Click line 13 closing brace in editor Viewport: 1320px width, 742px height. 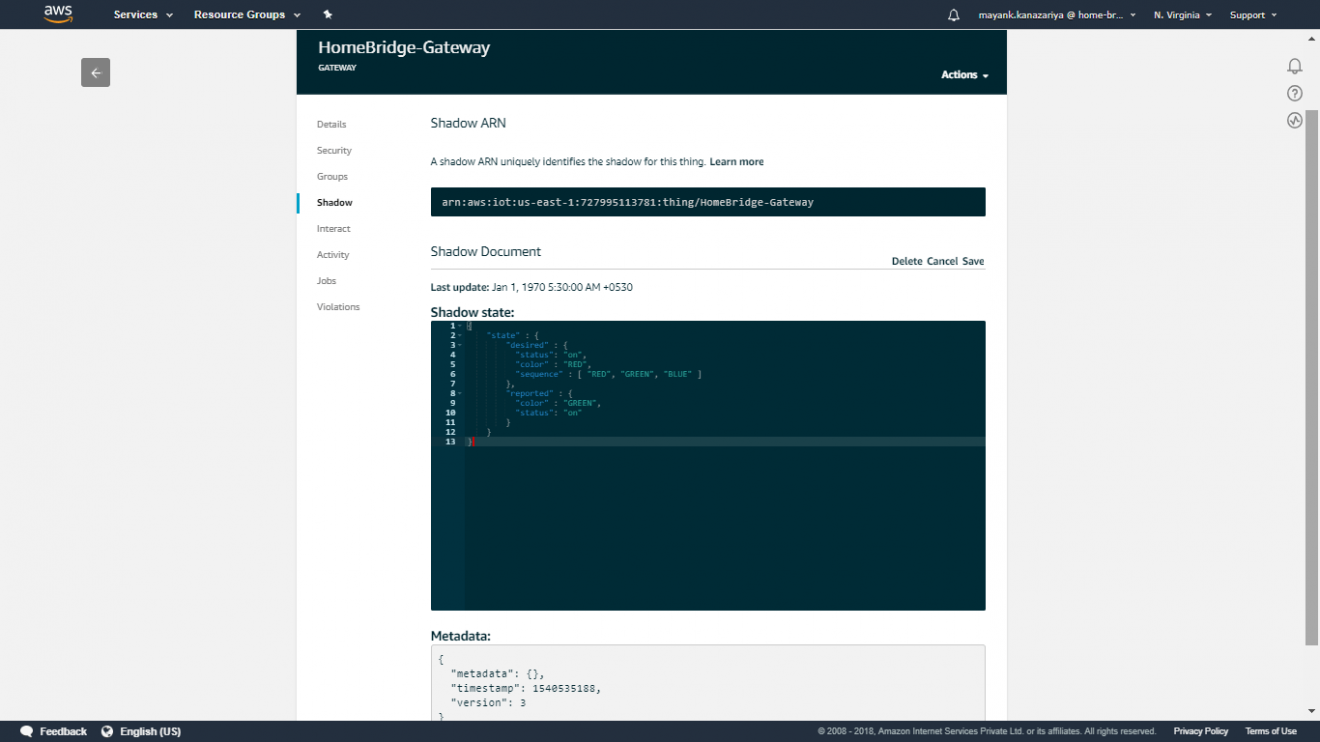coord(470,441)
